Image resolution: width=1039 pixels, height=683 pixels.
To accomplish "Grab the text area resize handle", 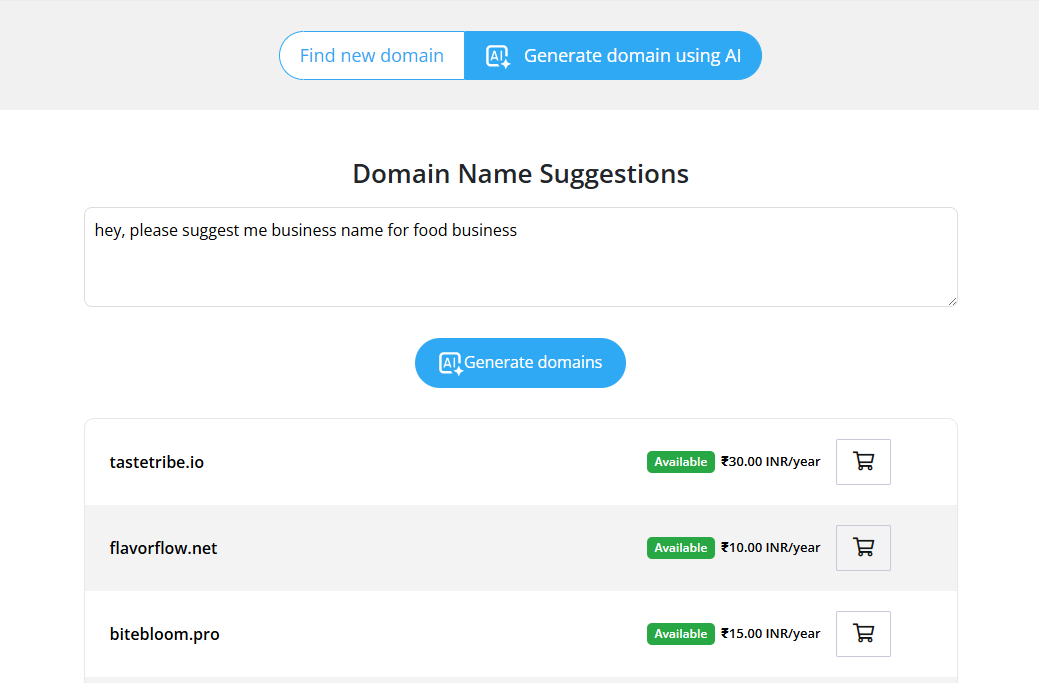I will [x=951, y=300].
